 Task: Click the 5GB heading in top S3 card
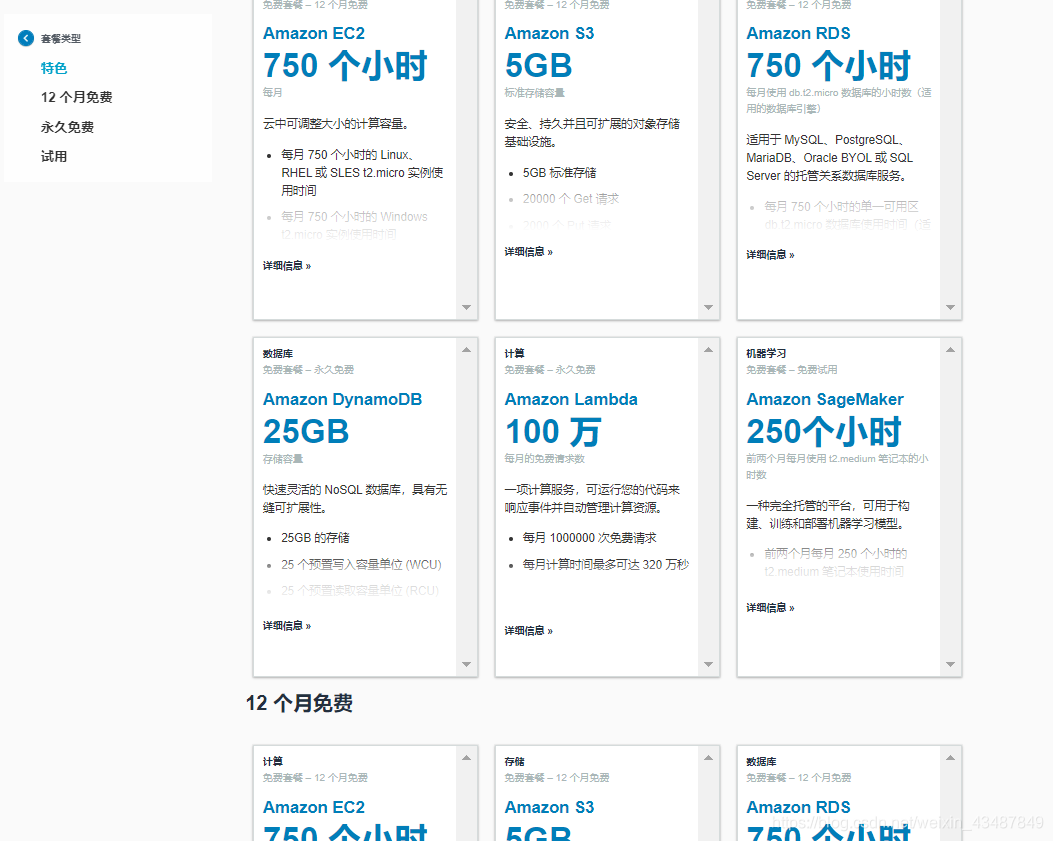point(539,66)
